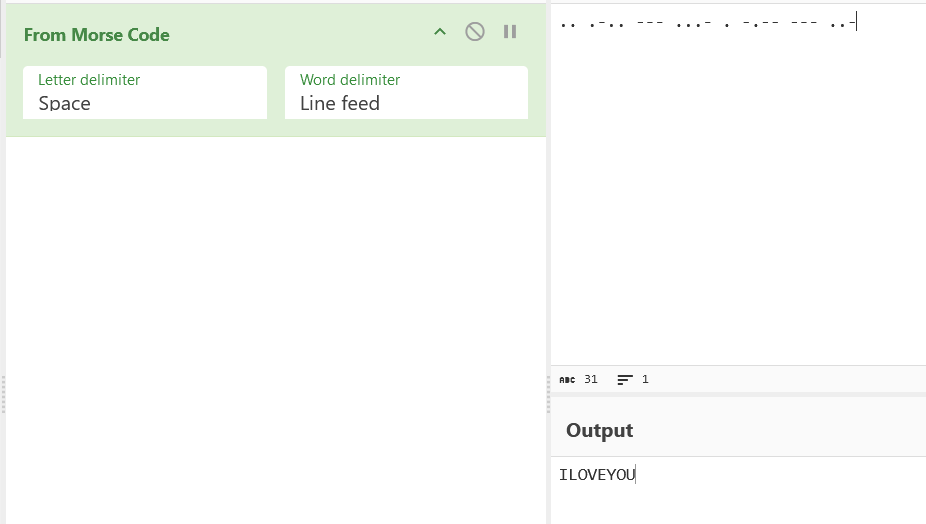Set breakpoint with the pause icon
Viewport: 926px width, 524px height.
click(510, 32)
